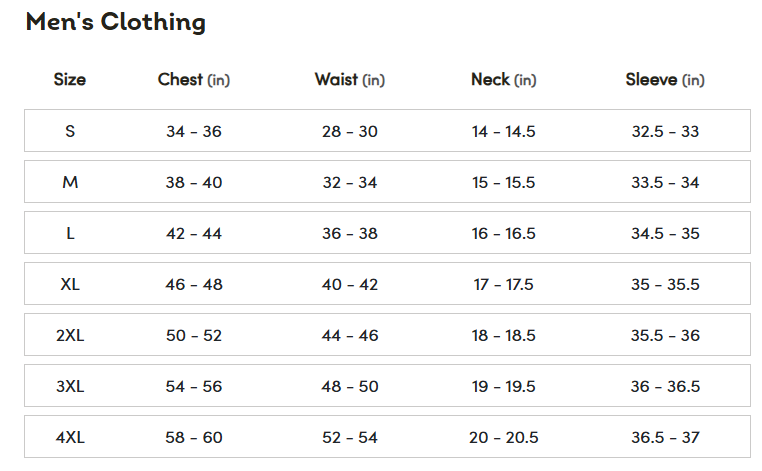762x471 pixels.
Task: Select the Neck (in) column header
Action: [x=504, y=80]
